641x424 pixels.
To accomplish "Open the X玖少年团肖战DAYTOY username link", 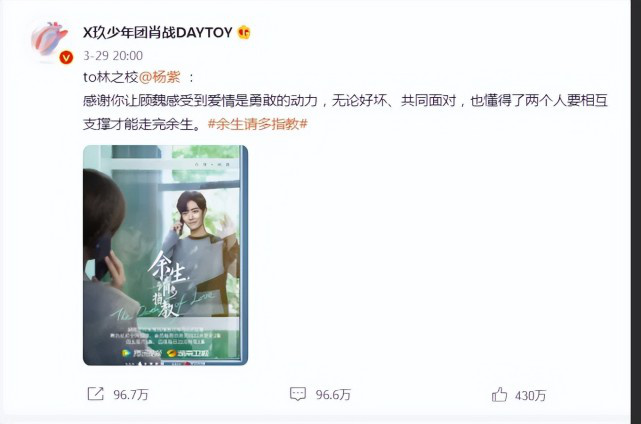I will [x=158, y=32].
